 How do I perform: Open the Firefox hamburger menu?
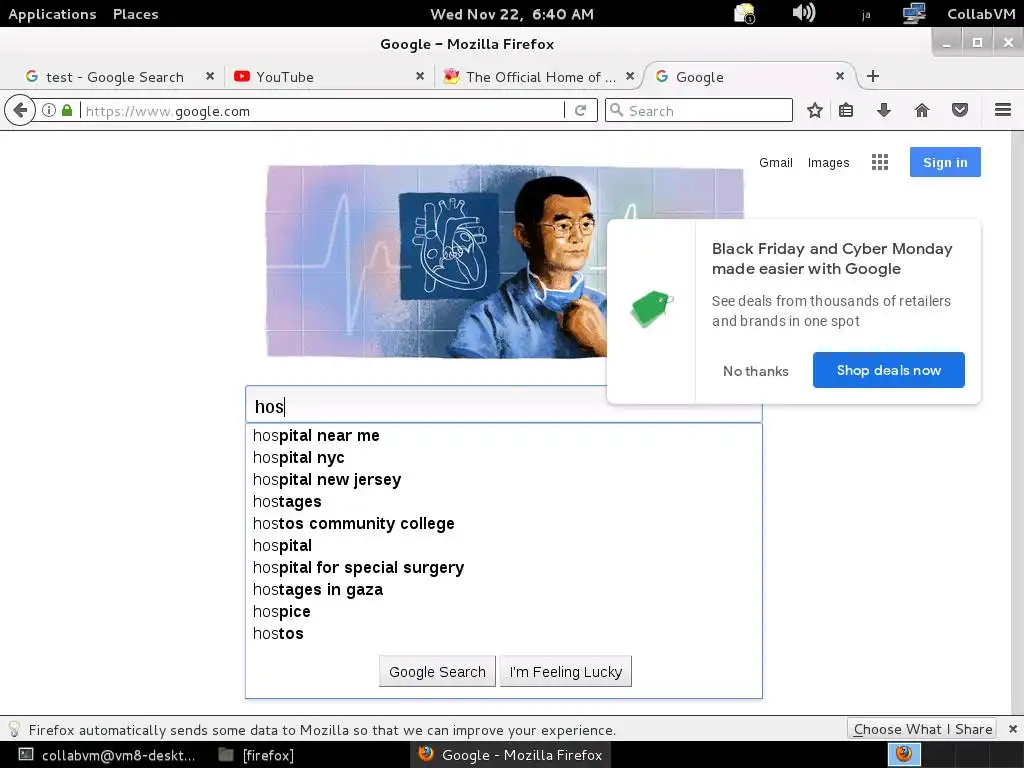click(x=1003, y=110)
